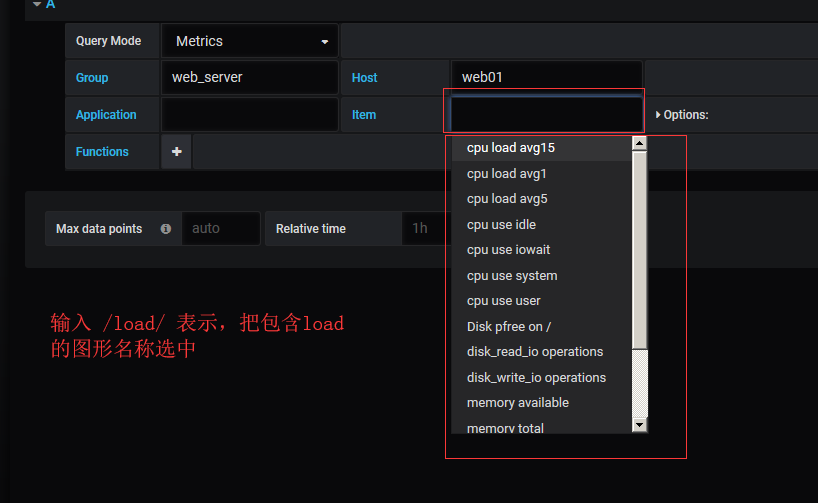Select cpu load avg15 from list

[x=511, y=148]
